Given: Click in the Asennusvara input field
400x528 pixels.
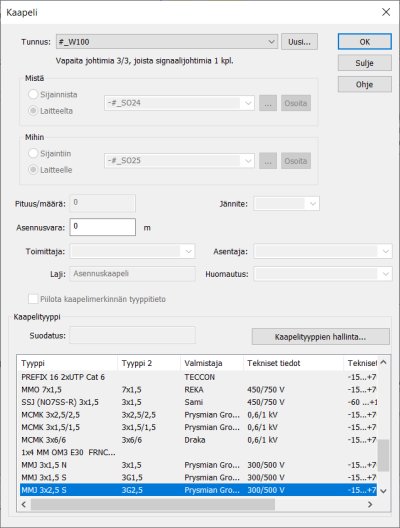Looking at the screenshot, I should [103, 227].
